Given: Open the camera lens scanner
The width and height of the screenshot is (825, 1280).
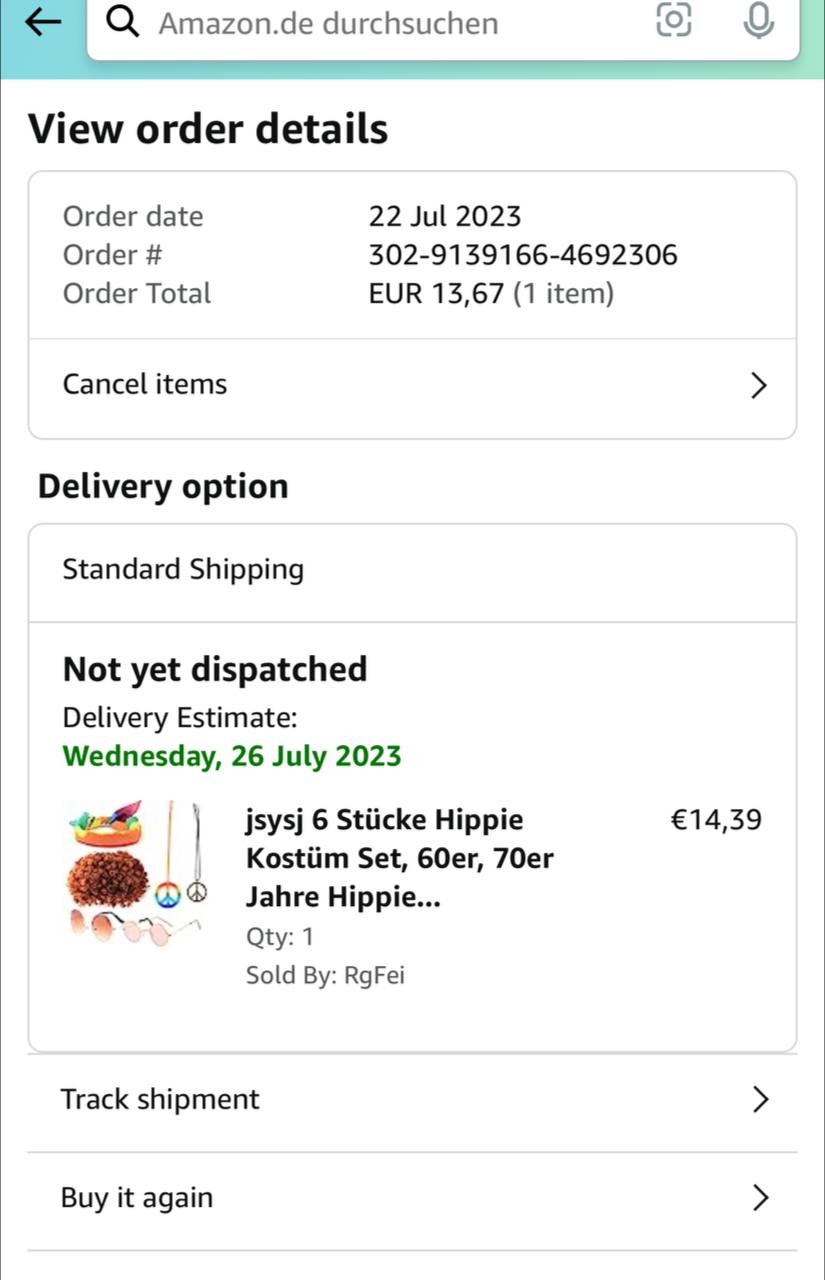Looking at the screenshot, I should [673, 20].
